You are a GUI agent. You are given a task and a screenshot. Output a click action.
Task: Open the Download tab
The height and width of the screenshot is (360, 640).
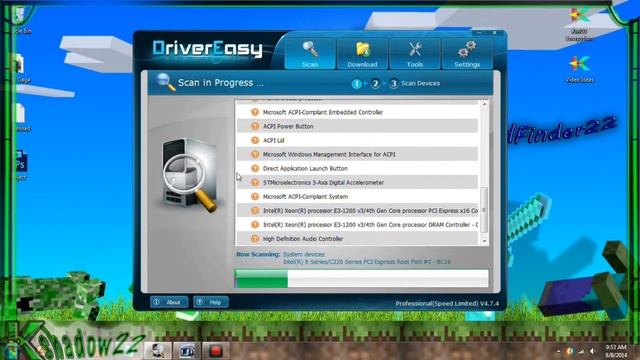[x=362, y=53]
